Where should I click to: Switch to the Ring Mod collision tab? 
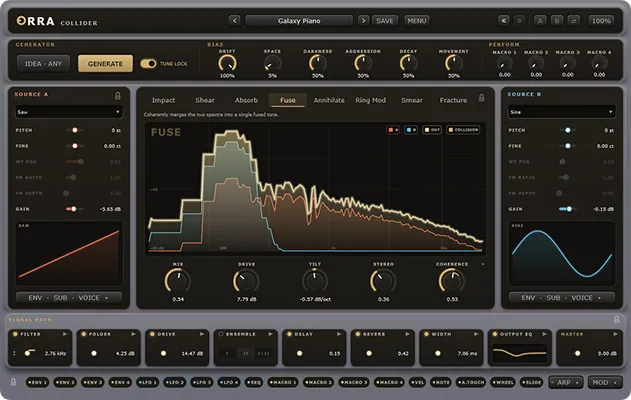[x=371, y=100]
